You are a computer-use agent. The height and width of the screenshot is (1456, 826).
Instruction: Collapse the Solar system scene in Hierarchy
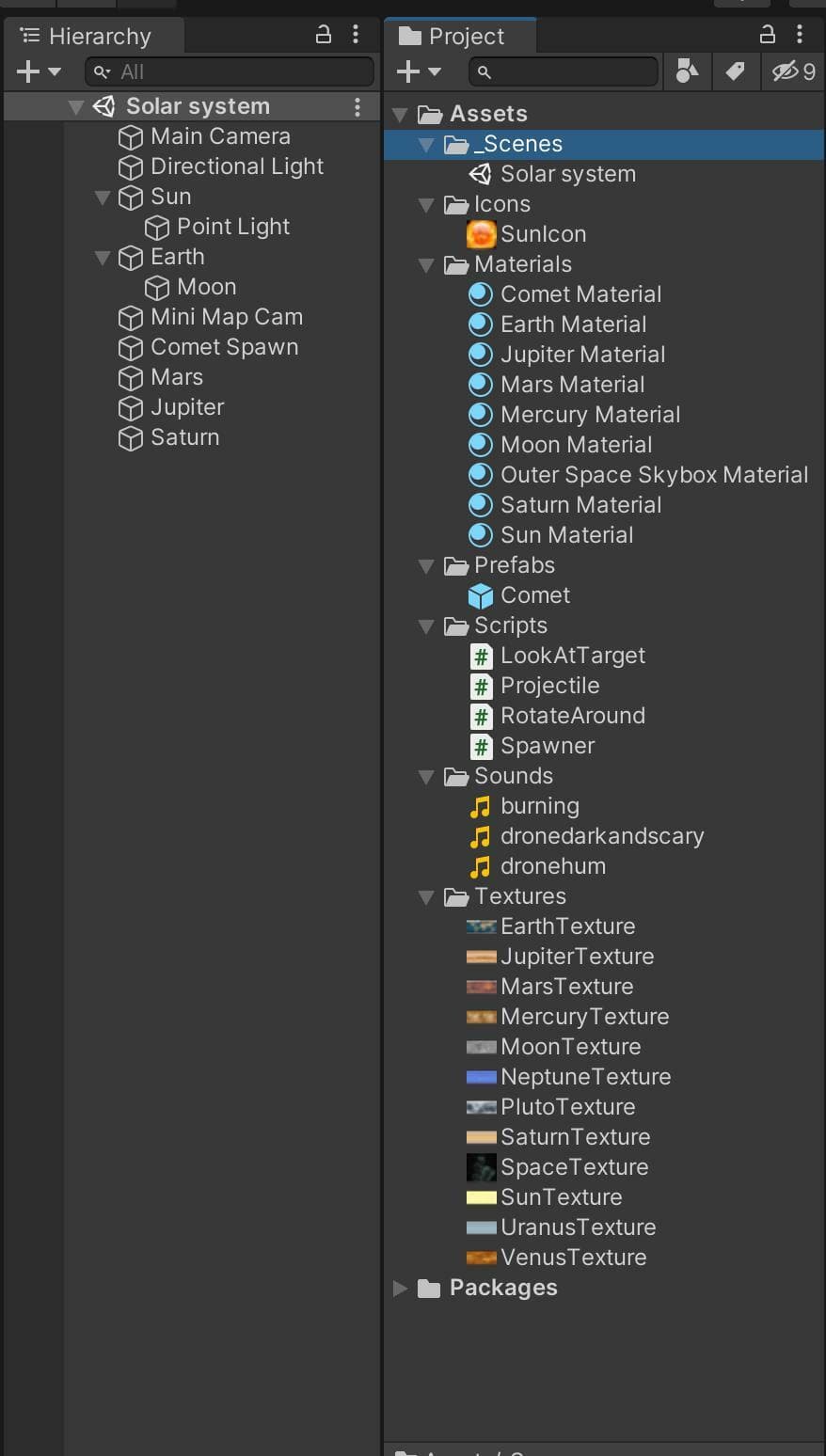click(x=76, y=107)
